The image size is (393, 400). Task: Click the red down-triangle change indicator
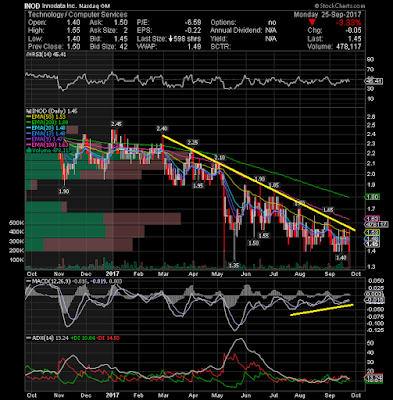(312, 22)
